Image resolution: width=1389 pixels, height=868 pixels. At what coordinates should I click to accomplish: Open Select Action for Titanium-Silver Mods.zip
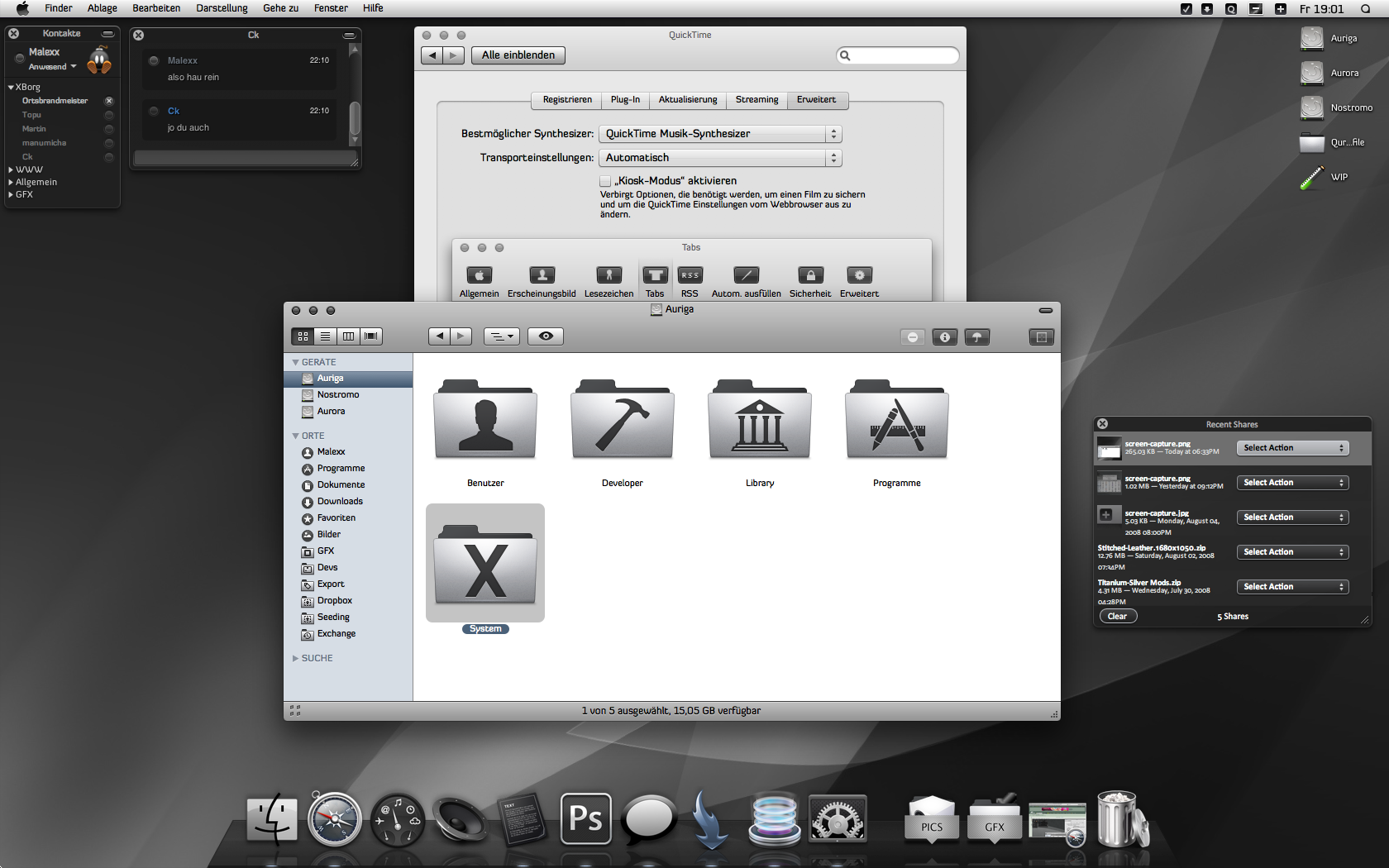pos(1293,587)
